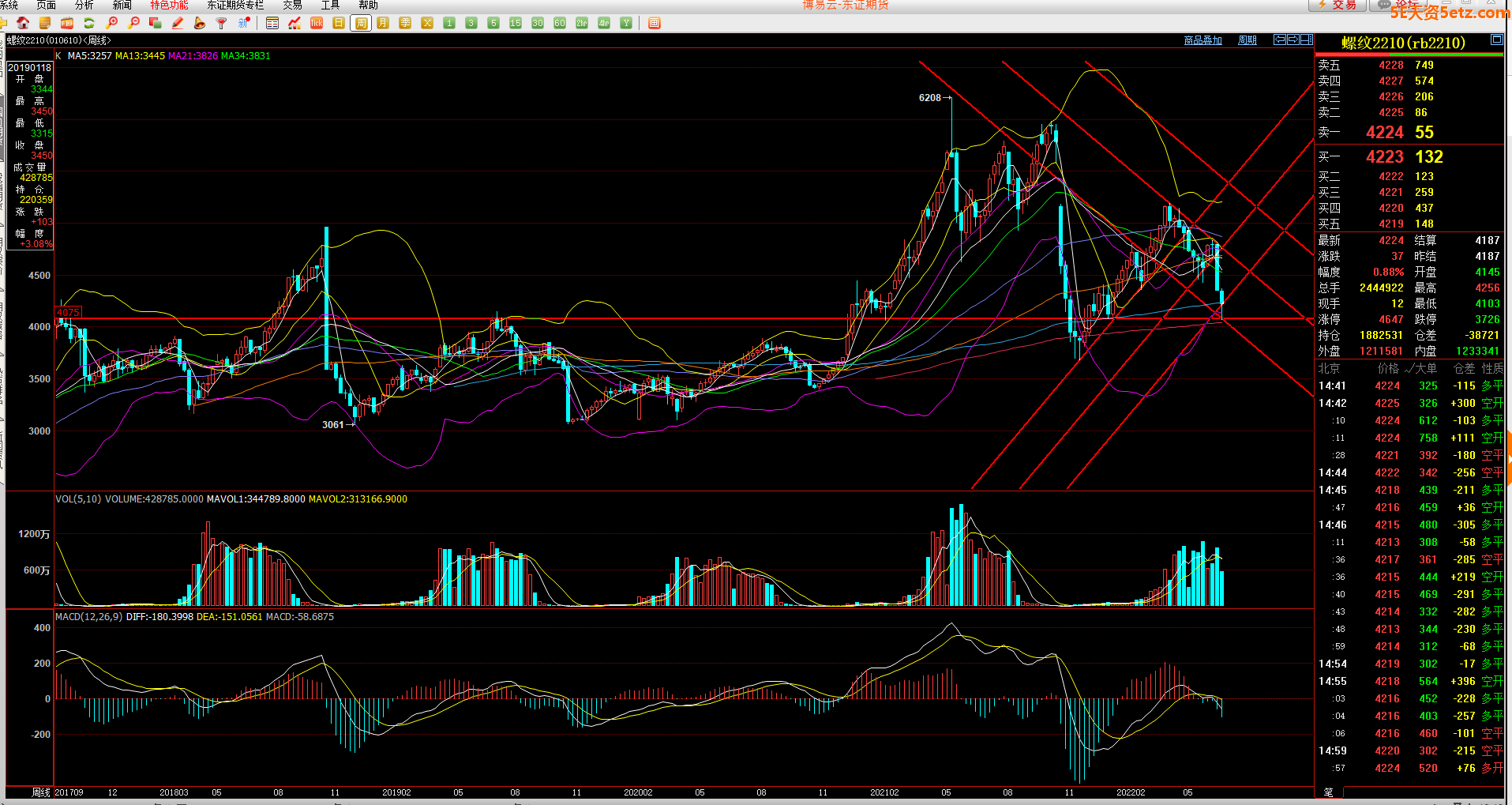This screenshot has height=805, width=1512.
Task: Click the 卖一 ask price 4224
Action: (x=1385, y=133)
